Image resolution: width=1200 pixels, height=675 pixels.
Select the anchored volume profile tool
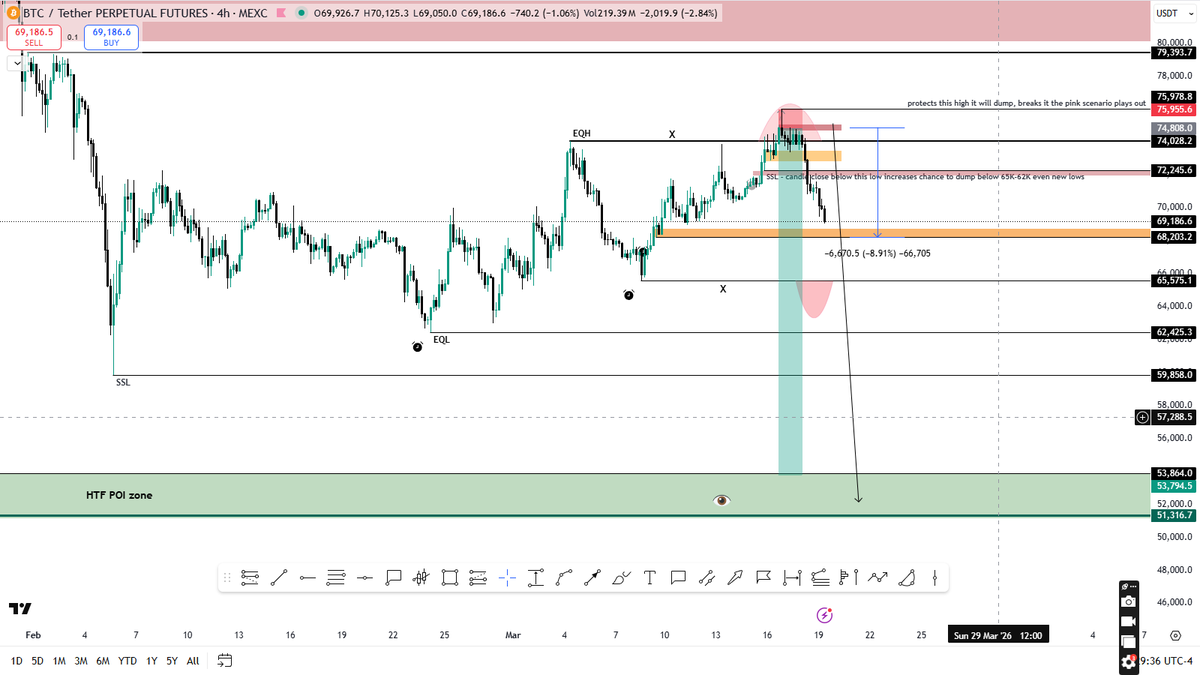(x=850, y=577)
